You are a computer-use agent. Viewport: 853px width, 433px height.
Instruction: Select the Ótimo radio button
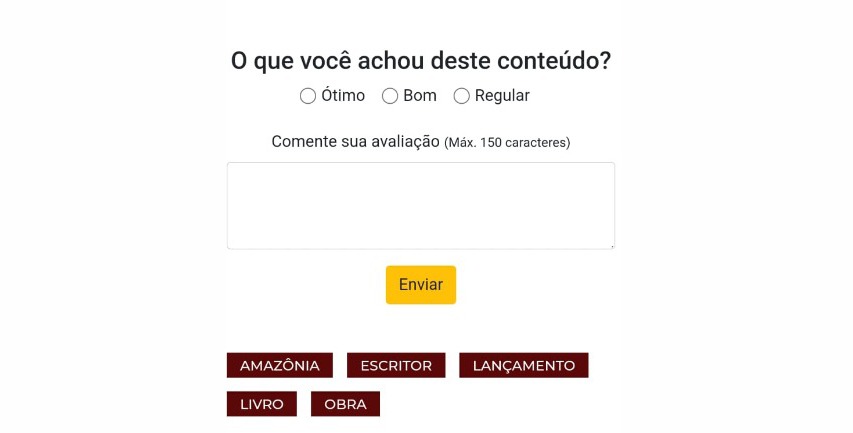[x=308, y=96]
